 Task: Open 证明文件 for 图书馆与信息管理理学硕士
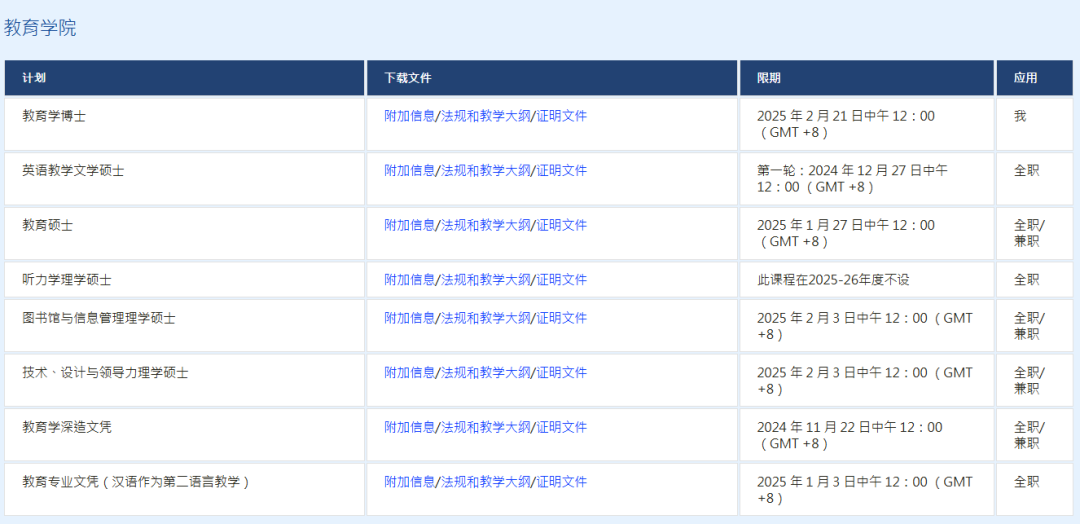click(561, 318)
